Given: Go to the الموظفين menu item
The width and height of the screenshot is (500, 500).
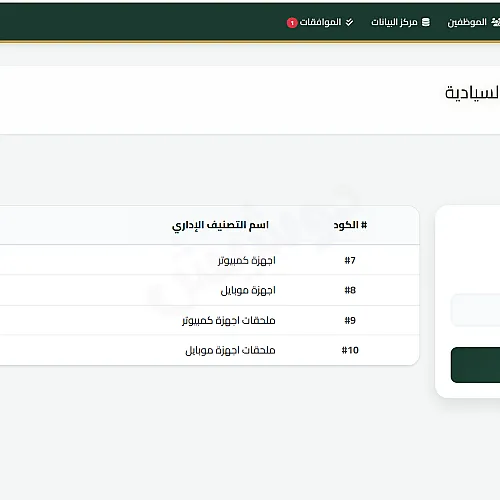Looking at the screenshot, I should (473, 22).
